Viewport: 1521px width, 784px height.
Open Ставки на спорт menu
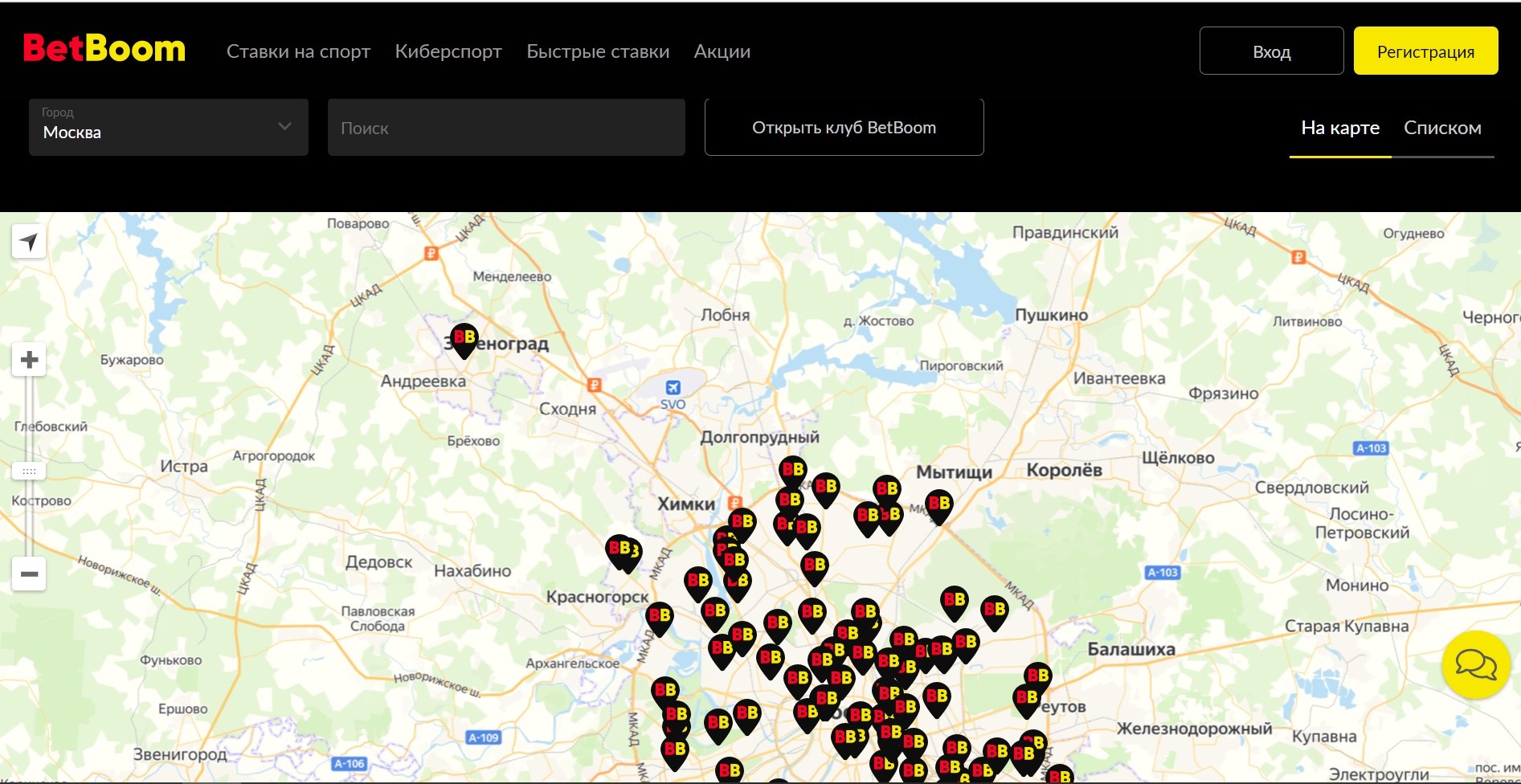(x=298, y=51)
